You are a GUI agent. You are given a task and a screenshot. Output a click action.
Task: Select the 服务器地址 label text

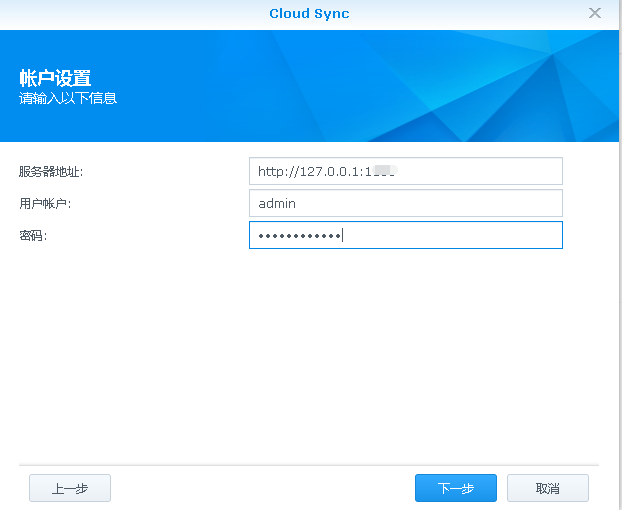point(51,172)
